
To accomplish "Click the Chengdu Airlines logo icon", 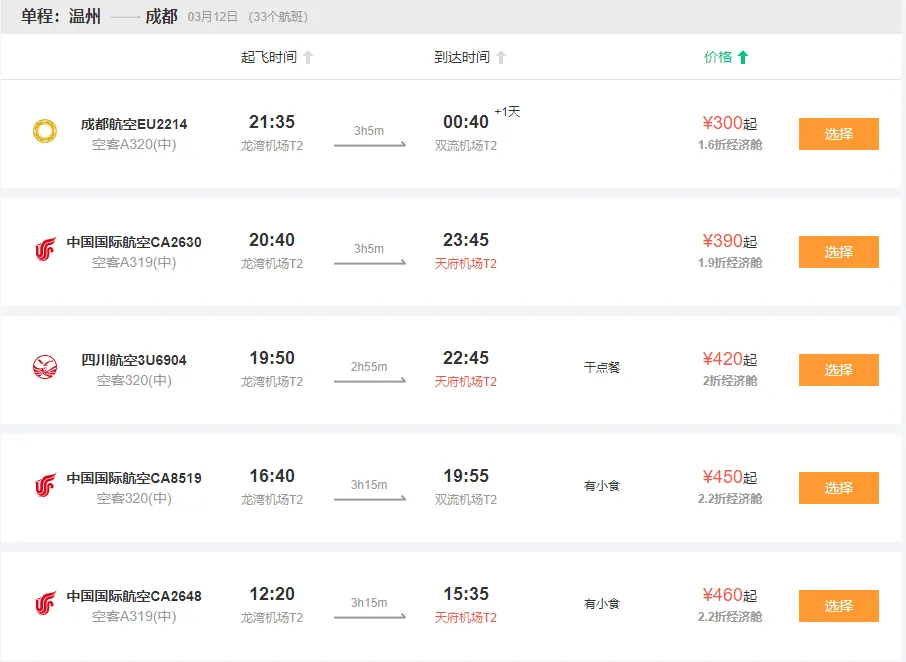I will pyautogui.click(x=45, y=132).
